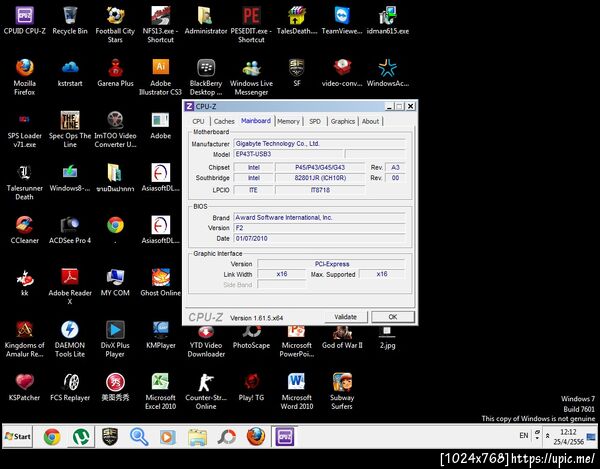Click the southbridge value 82801JR (ICH10R)

[320, 178]
